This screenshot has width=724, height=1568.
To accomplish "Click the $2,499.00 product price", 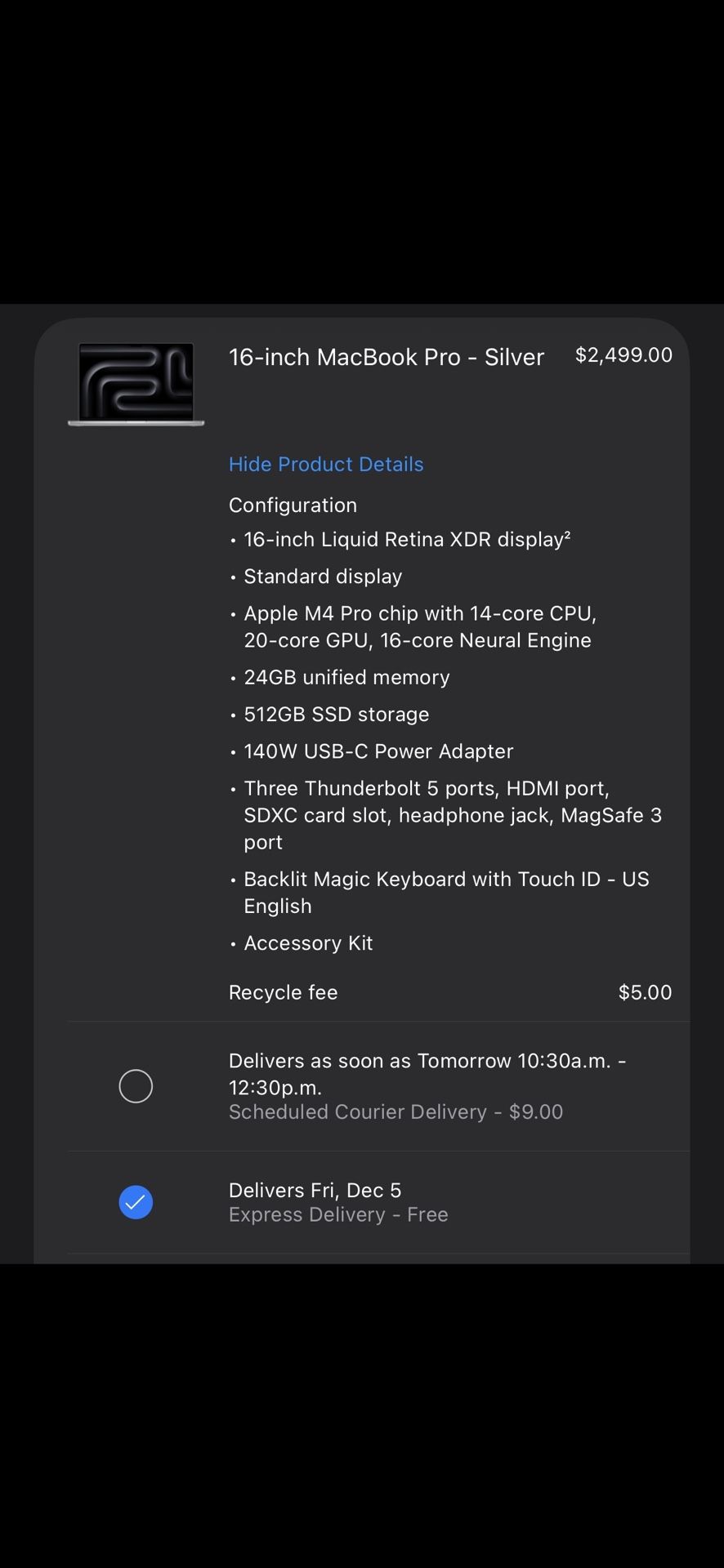I will (x=623, y=355).
